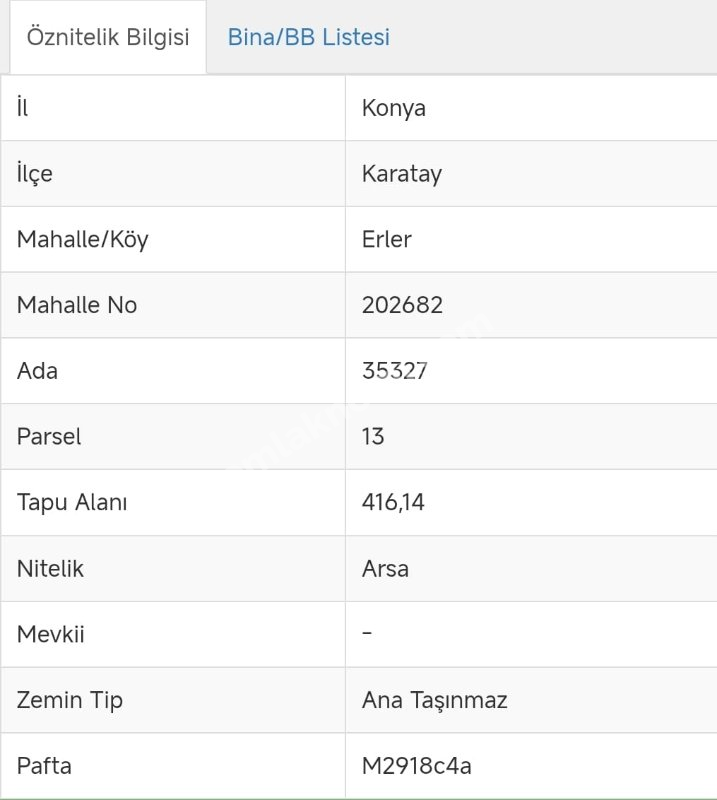717x800 pixels.
Task: Select the Zemin Tip label
Action: click(70, 700)
